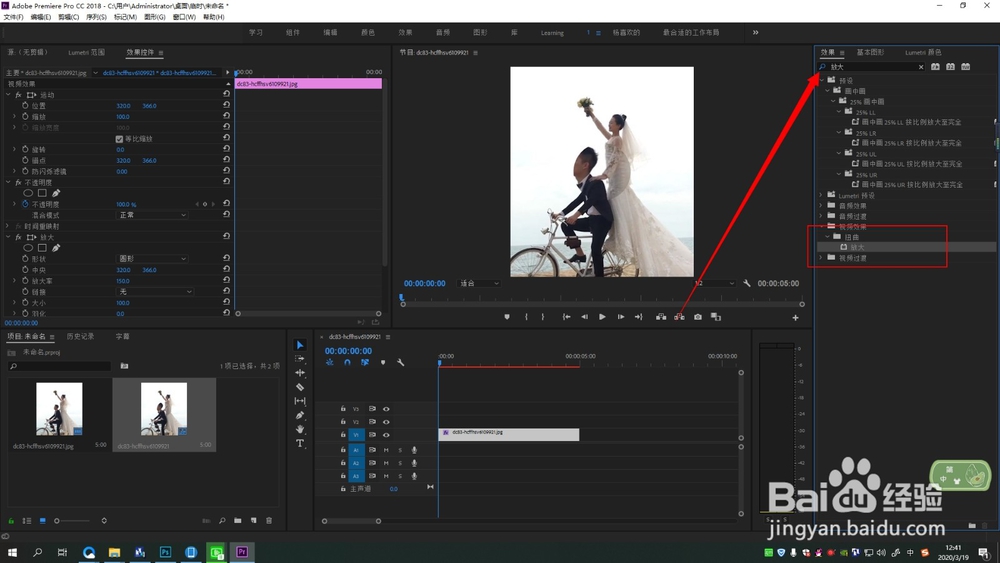Screen dimensions: 1000x563
Task: Click Add Marker in program monitor
Action: [507, 317]
